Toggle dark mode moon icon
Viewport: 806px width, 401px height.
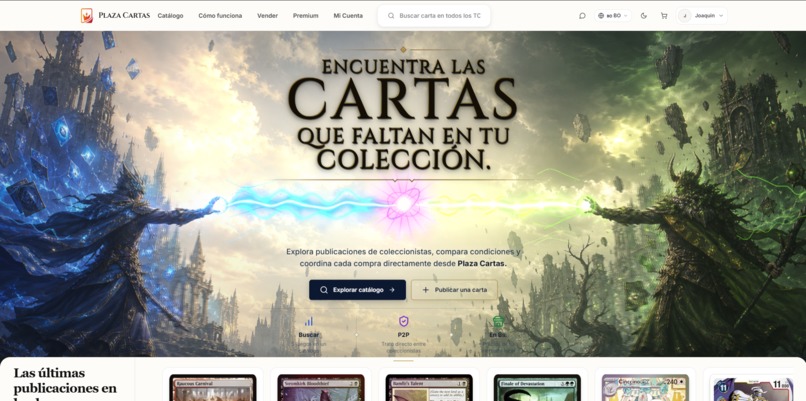(644, 16)
